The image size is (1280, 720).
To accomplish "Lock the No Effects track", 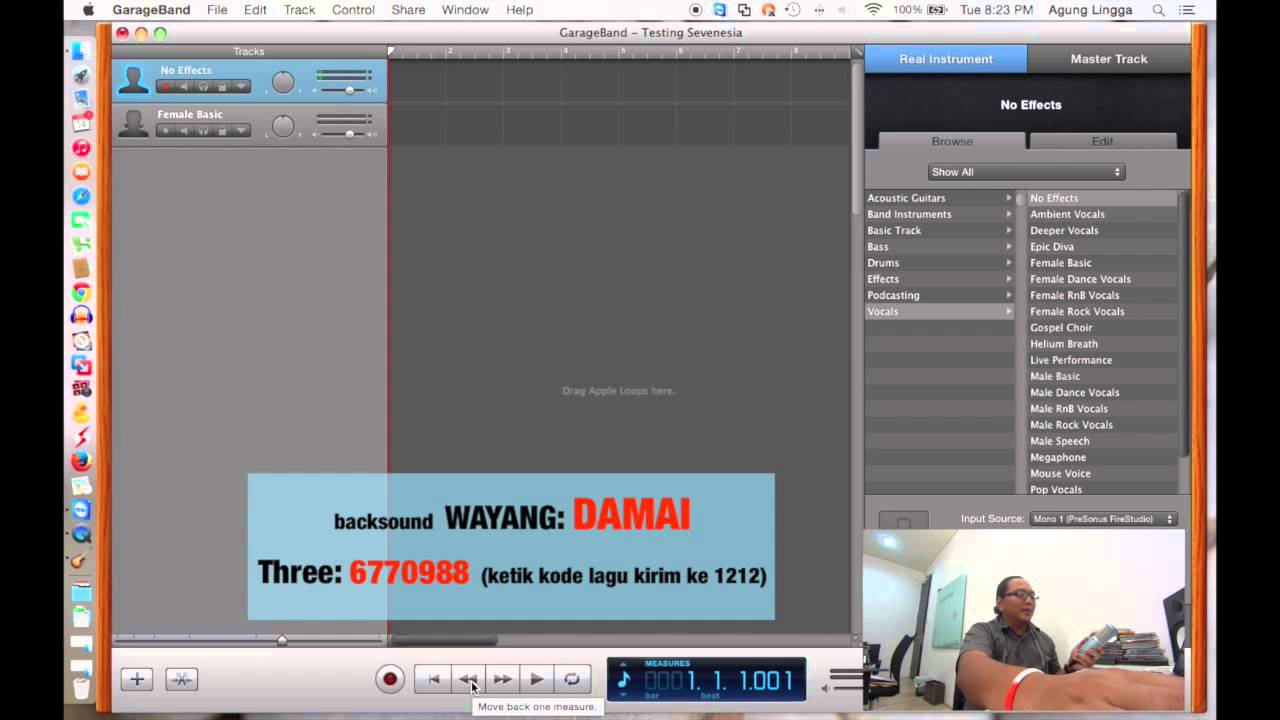I will pos(222,87).
